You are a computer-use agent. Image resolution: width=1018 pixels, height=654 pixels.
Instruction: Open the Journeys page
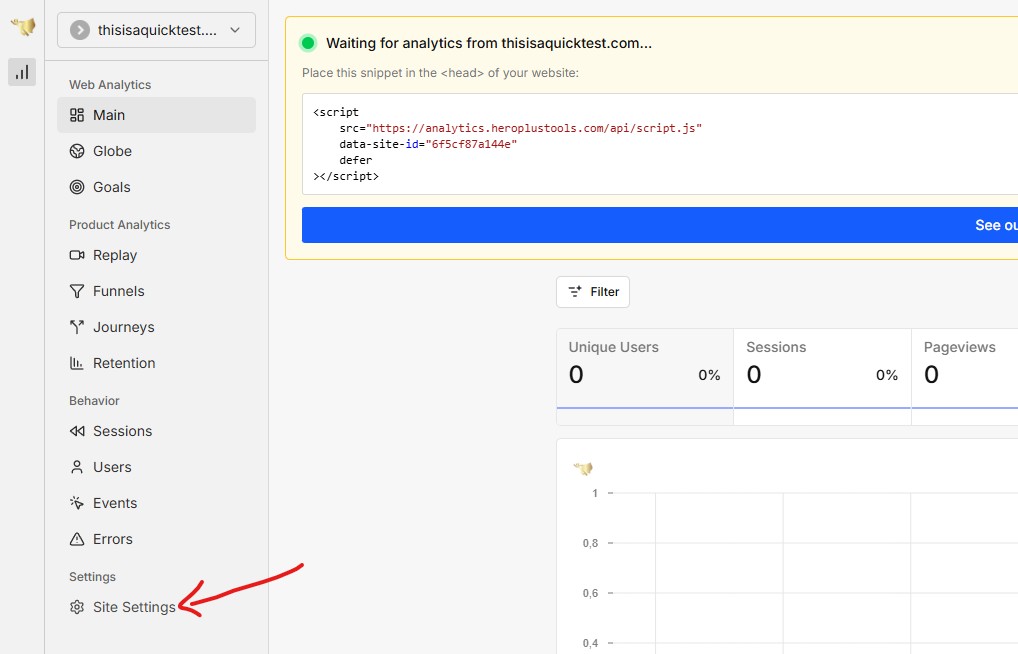click(x=123, y=327)
